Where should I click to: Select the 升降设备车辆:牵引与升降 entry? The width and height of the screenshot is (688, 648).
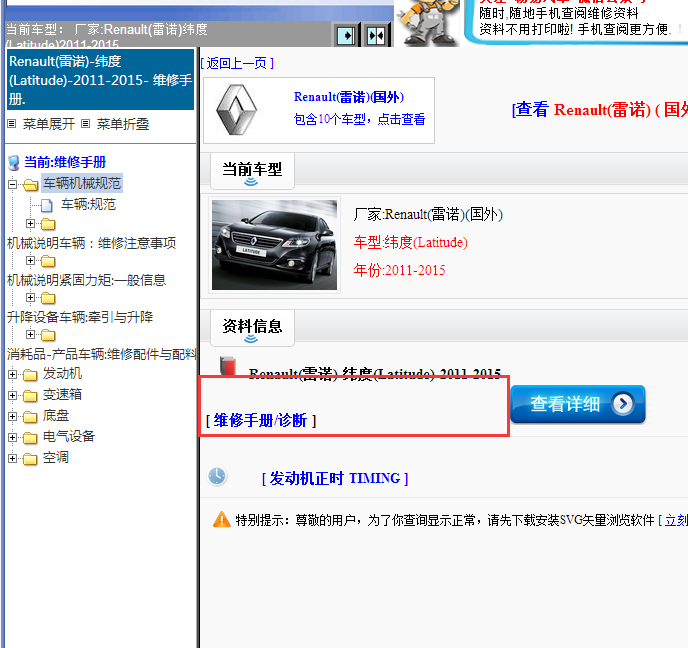[x=80, y=317]
